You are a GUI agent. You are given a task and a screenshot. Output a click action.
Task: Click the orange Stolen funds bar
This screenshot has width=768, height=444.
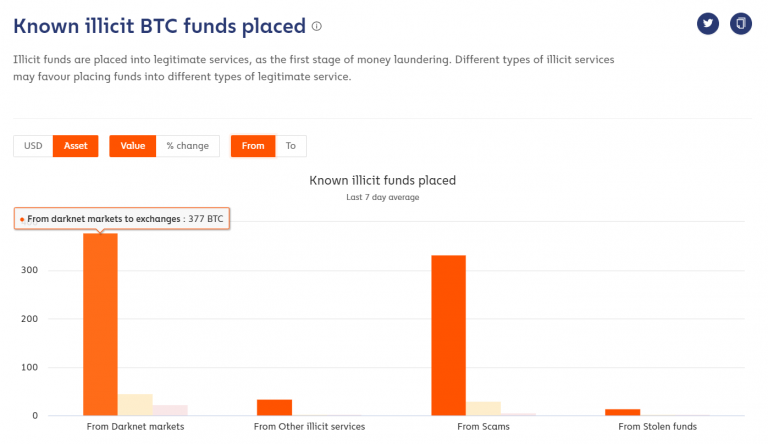click(x=622, y=412)
